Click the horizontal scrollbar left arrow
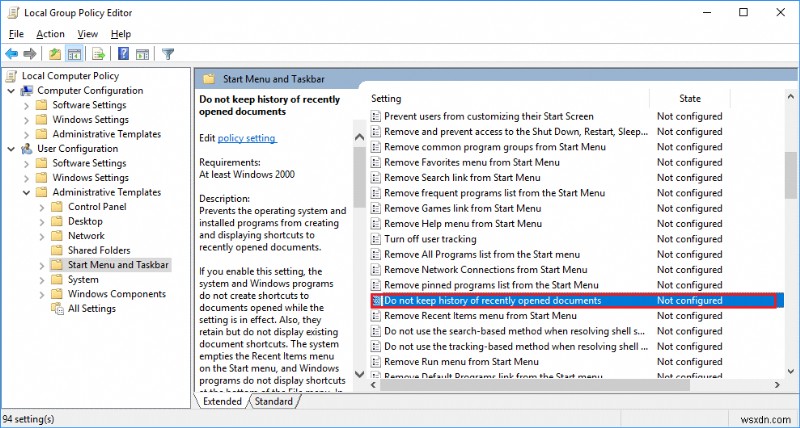 click(x=373, y=385)
